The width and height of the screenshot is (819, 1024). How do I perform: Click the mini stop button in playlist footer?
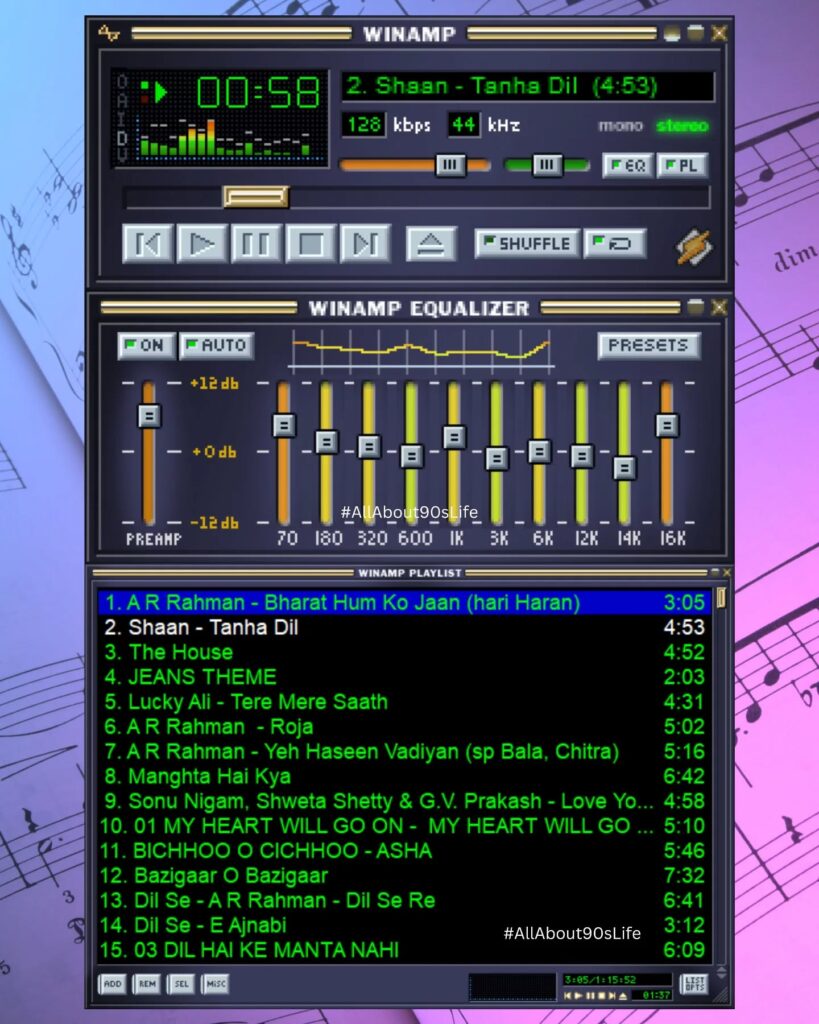tap(602, 996)
